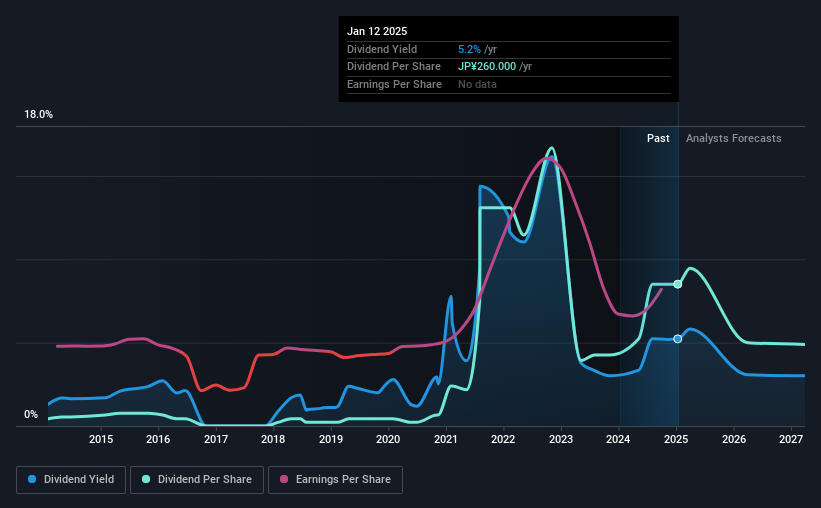Click the 18.0% y-axis label
This screenshot has height=508, width=821.
point(38,115)
